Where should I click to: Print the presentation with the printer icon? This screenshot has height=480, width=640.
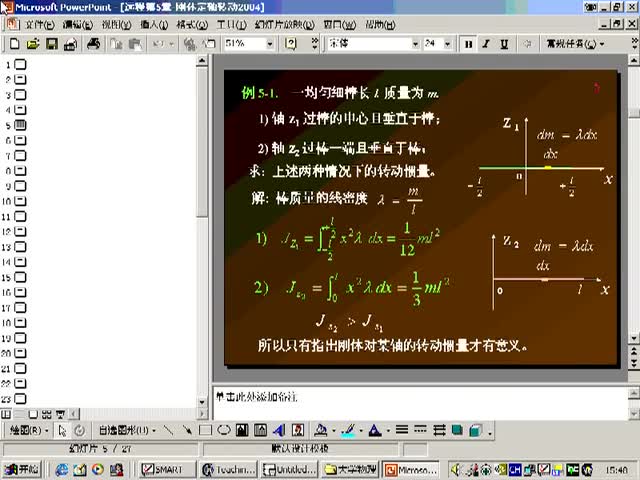pos(93,44)
